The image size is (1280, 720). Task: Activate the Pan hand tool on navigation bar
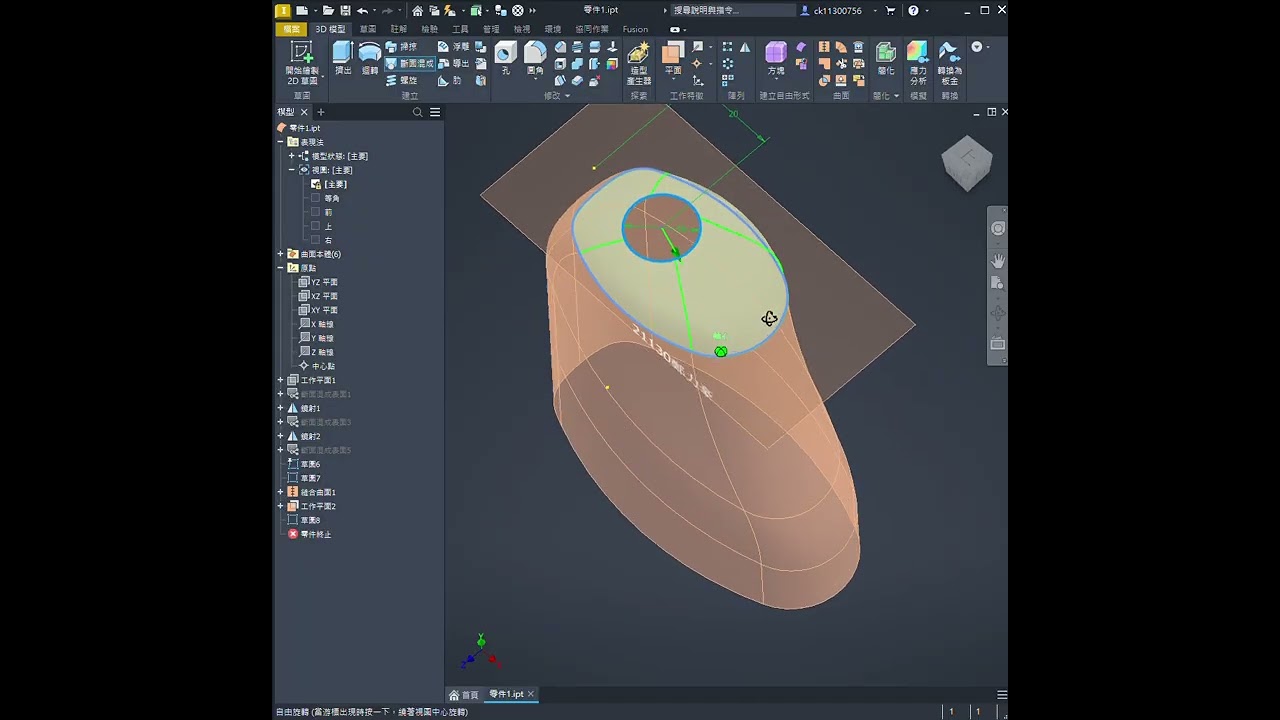coord(998,260)
